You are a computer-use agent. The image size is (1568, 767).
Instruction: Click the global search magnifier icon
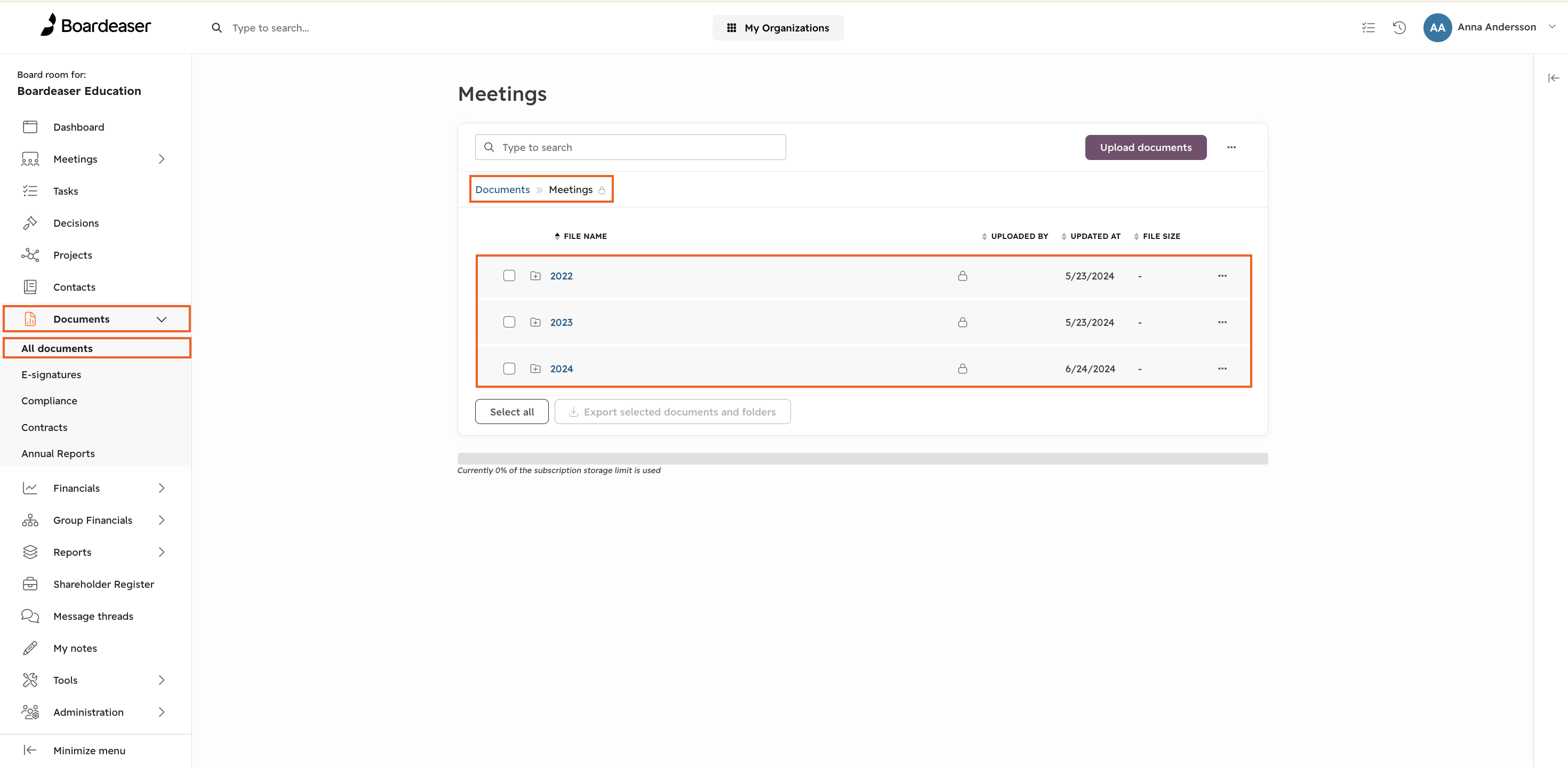tap(217, 28)
